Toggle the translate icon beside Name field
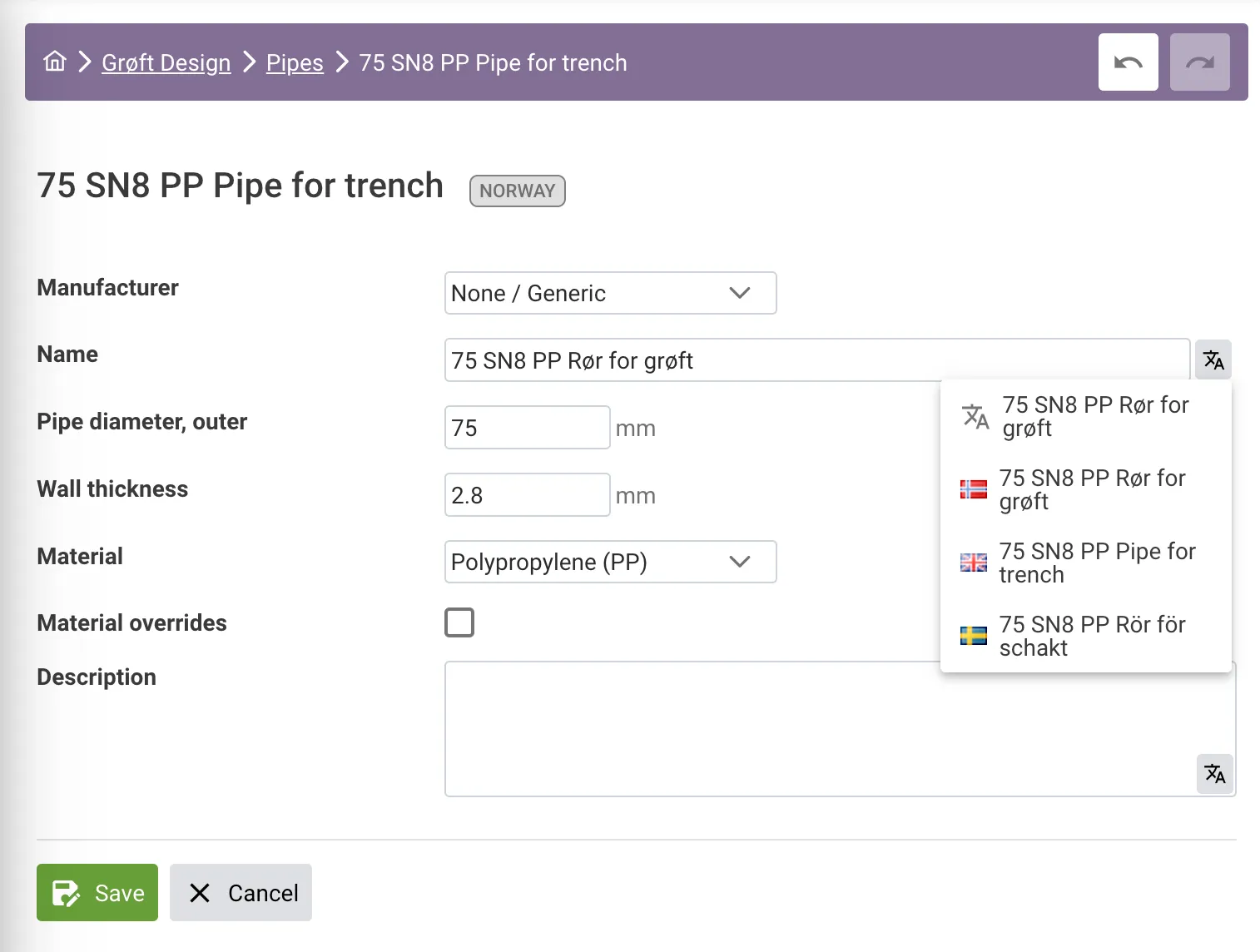The width and height of the screenshot is (1260, 952). pyautogui.click(x=1213, y=360)
